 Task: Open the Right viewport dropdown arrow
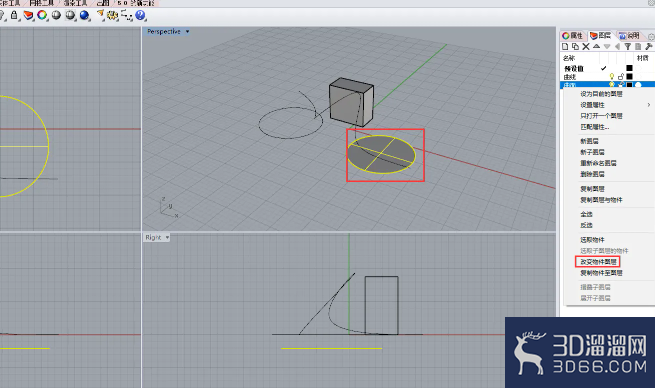(x=167, y=237)
